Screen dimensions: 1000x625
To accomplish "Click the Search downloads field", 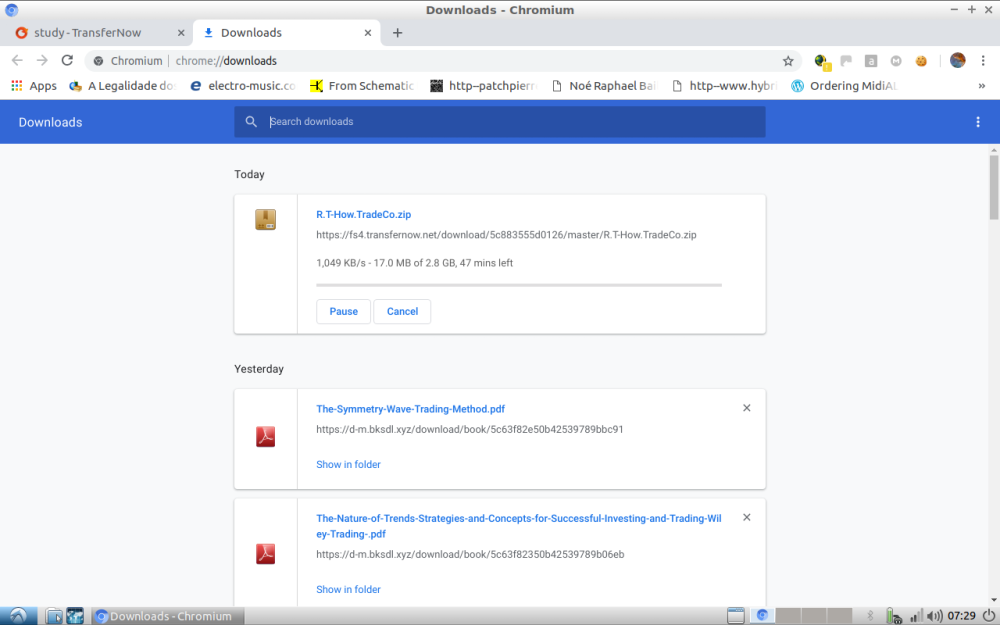I will [x=510, y=122].
